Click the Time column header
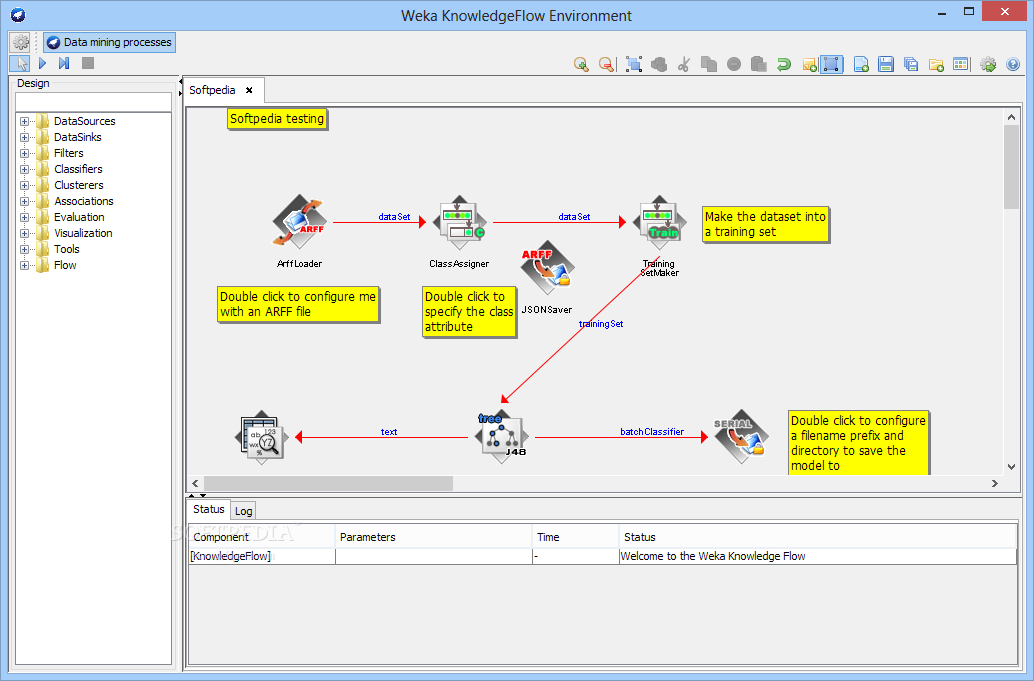 575,537
